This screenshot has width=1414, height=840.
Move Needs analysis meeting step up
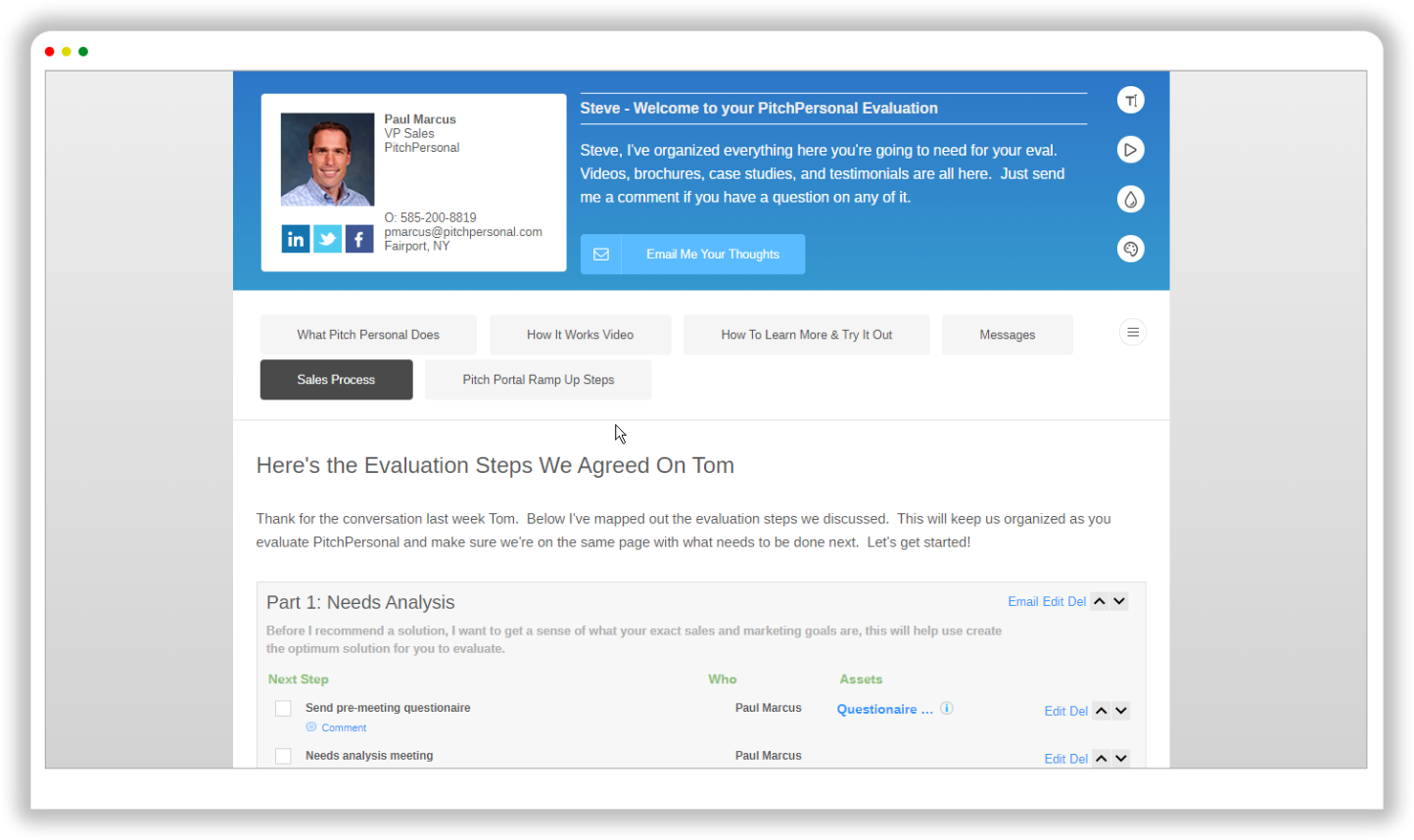[x=1102, y=759]
